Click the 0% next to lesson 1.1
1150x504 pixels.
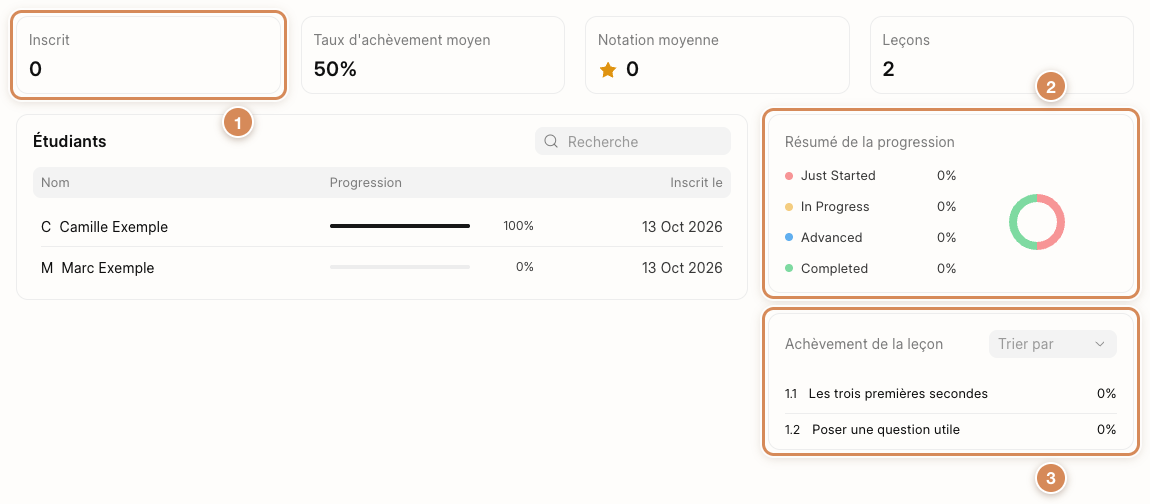pyautogui.click(x=1106, y=394)
